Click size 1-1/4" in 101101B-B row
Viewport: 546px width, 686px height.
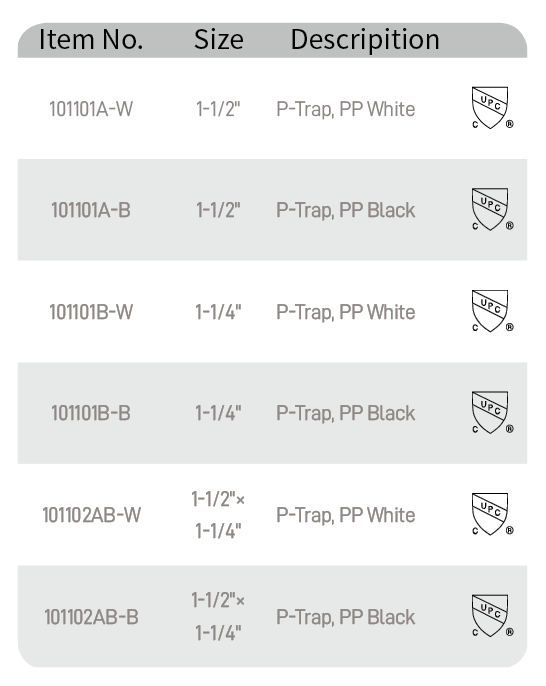[218, 413]
